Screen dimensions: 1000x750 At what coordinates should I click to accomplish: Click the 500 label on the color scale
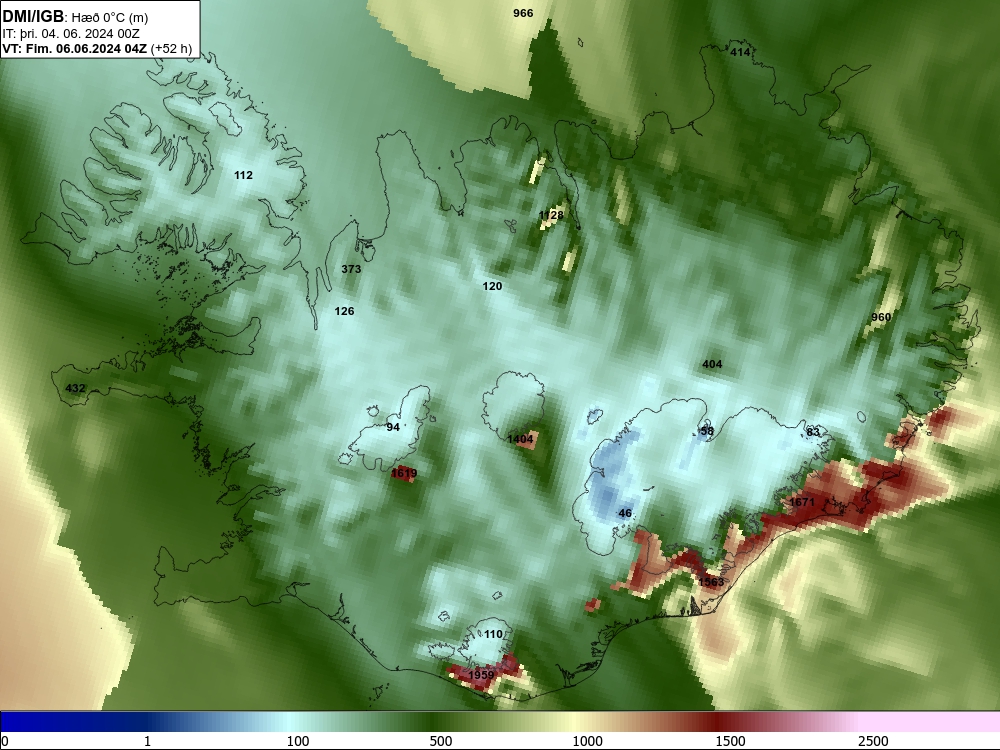coord(441,741)
